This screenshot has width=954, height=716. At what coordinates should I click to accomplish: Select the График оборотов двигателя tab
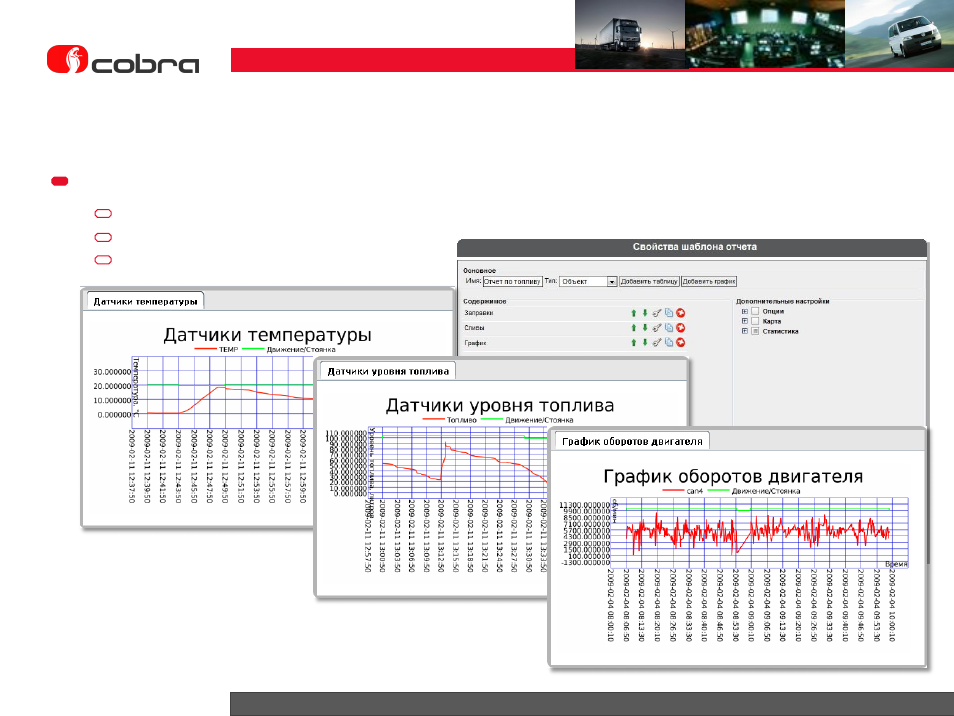(x=632, y=442)
